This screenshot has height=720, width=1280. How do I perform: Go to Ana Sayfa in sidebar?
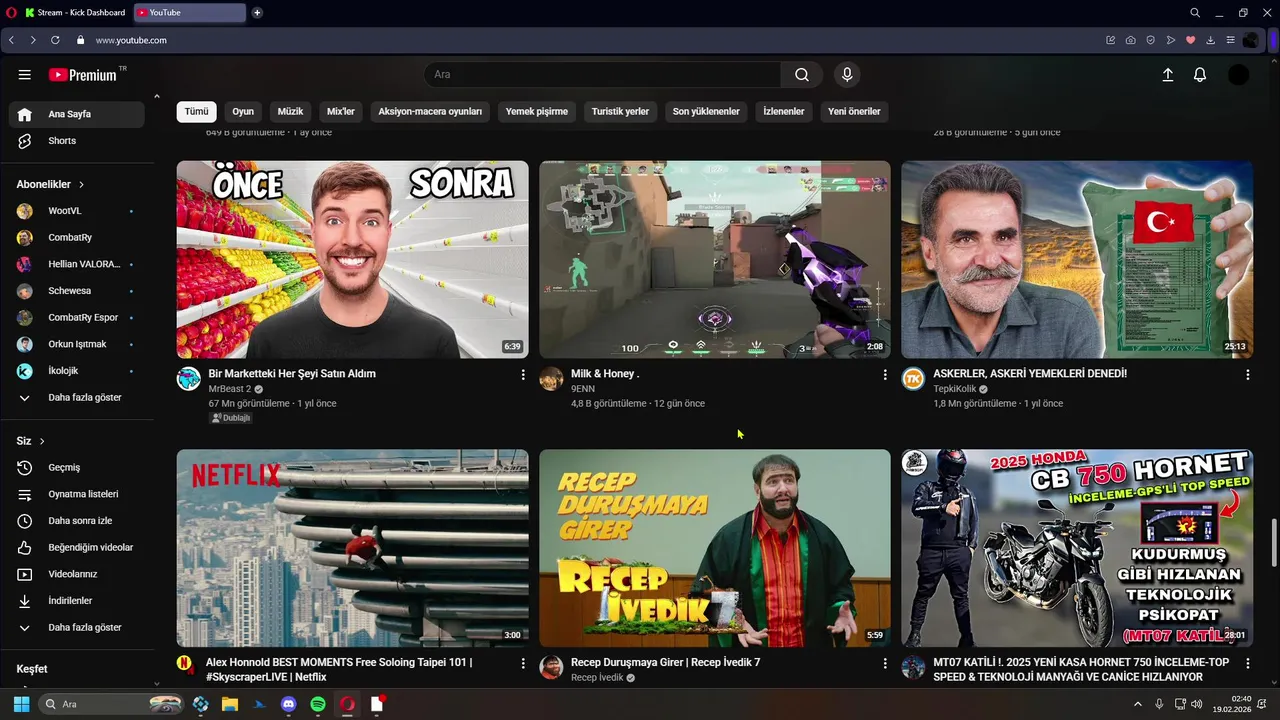(77, 114)
